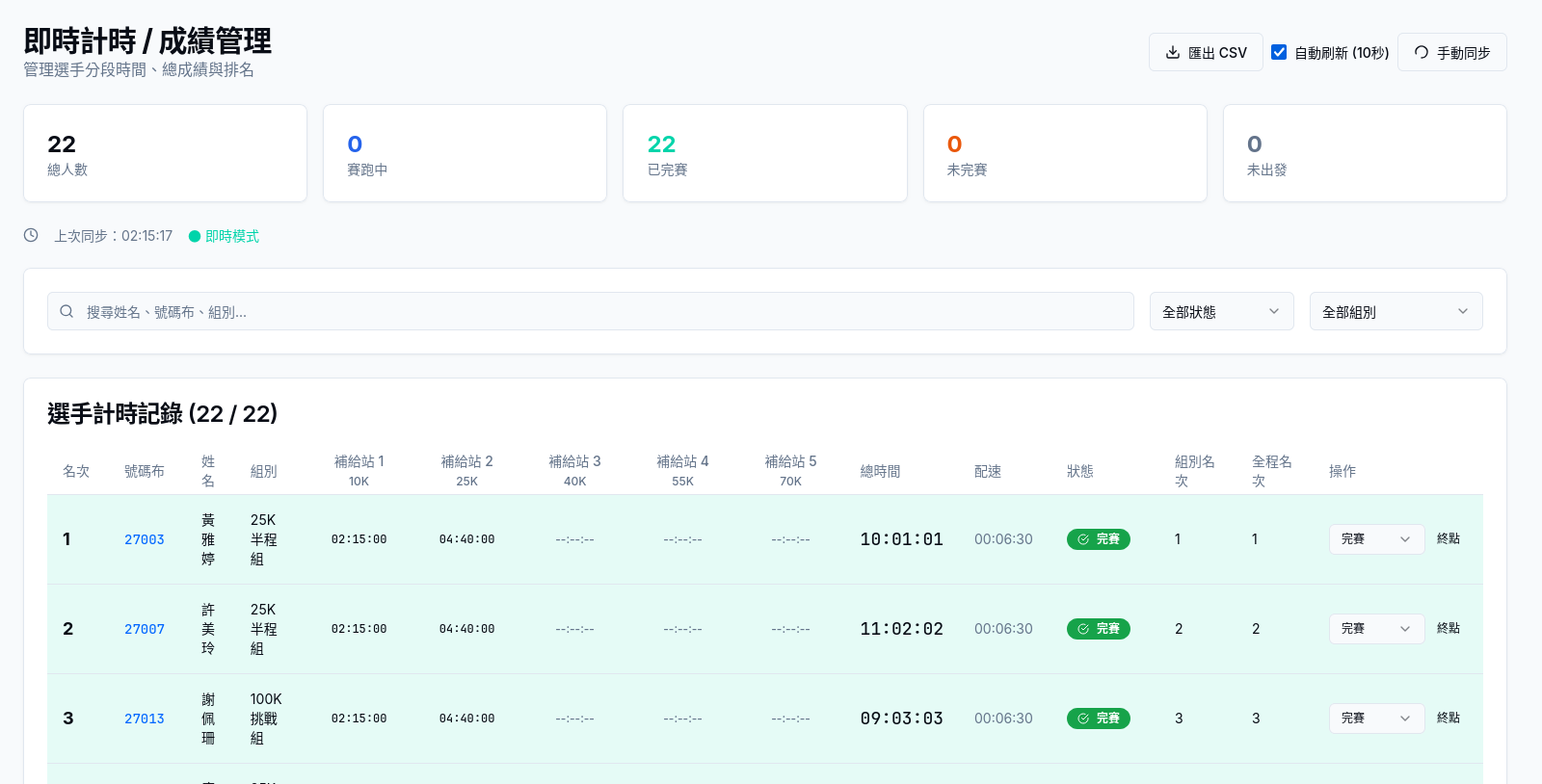
Task: Click the 總時間 column header
Action: tap(881, 471)
